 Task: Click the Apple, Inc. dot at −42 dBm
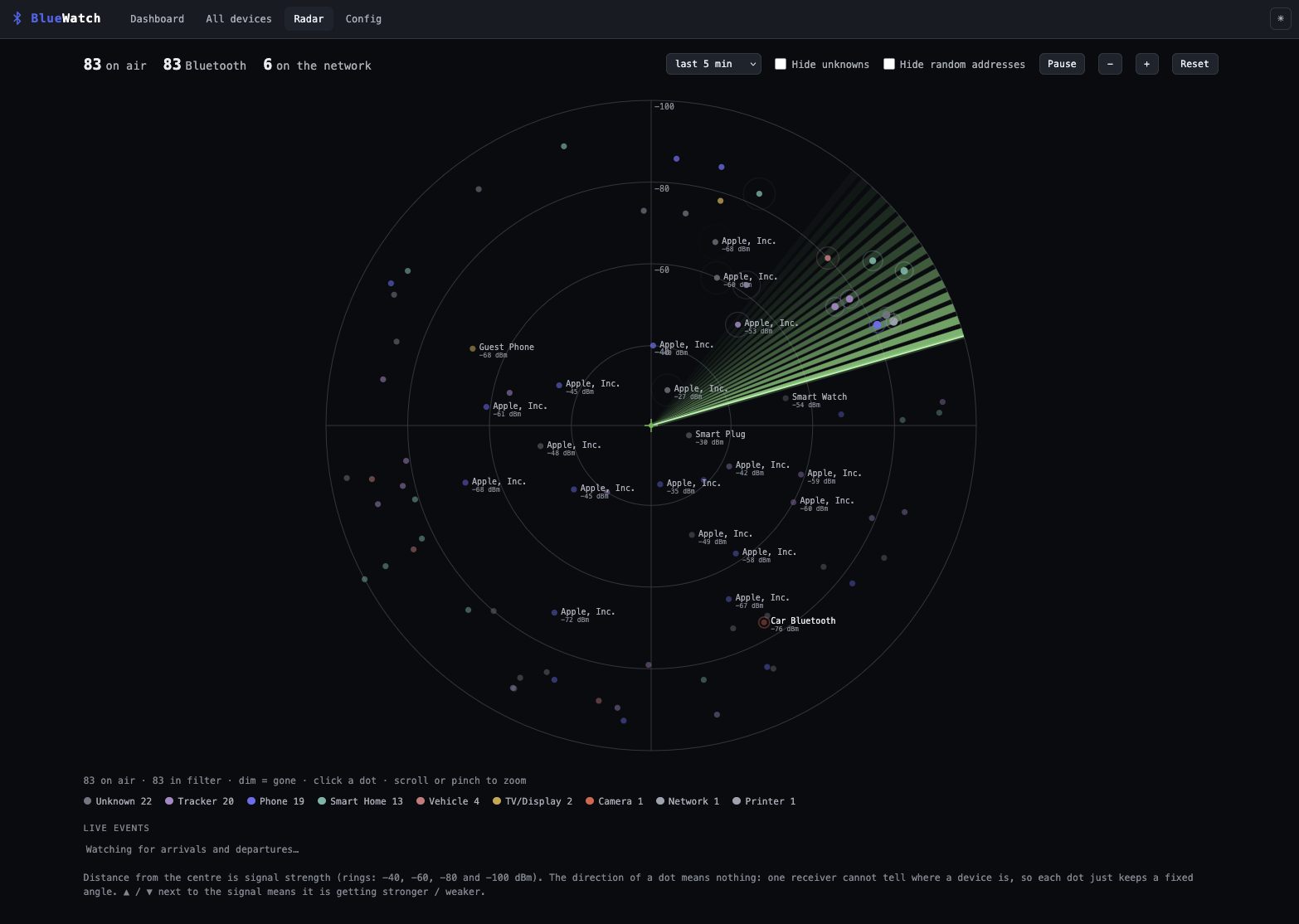click(729, 466)
